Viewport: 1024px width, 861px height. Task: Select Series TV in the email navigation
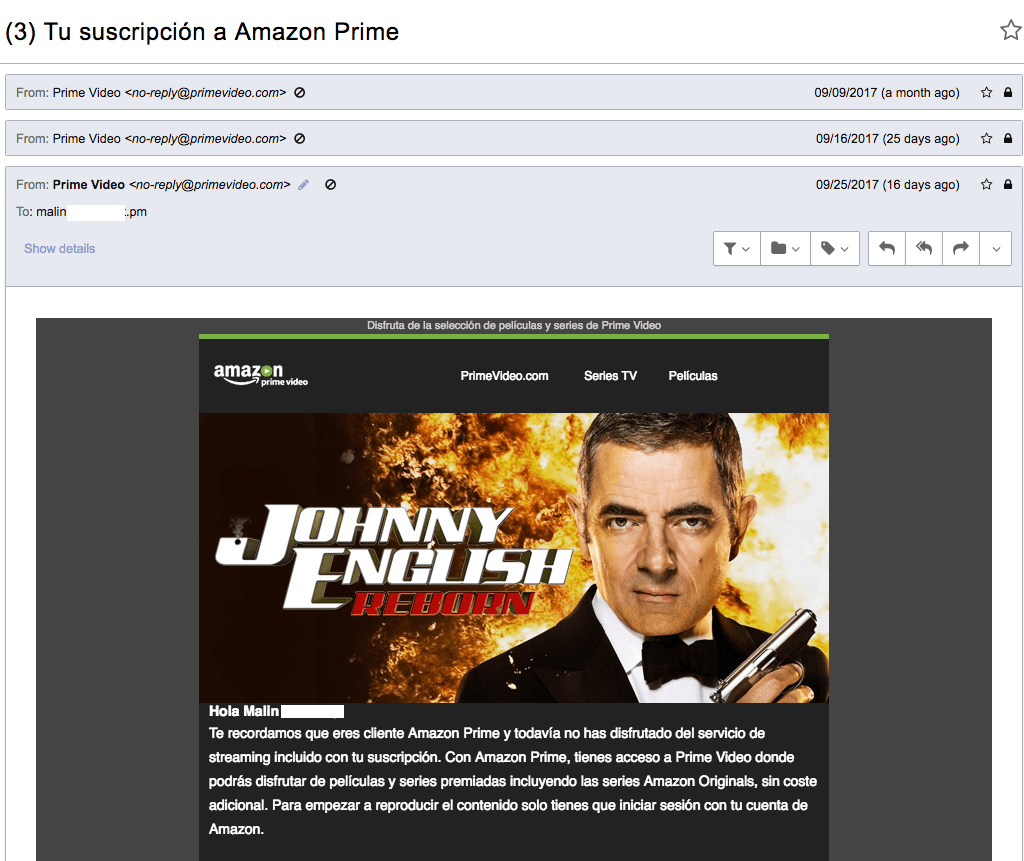coord(610,376)
